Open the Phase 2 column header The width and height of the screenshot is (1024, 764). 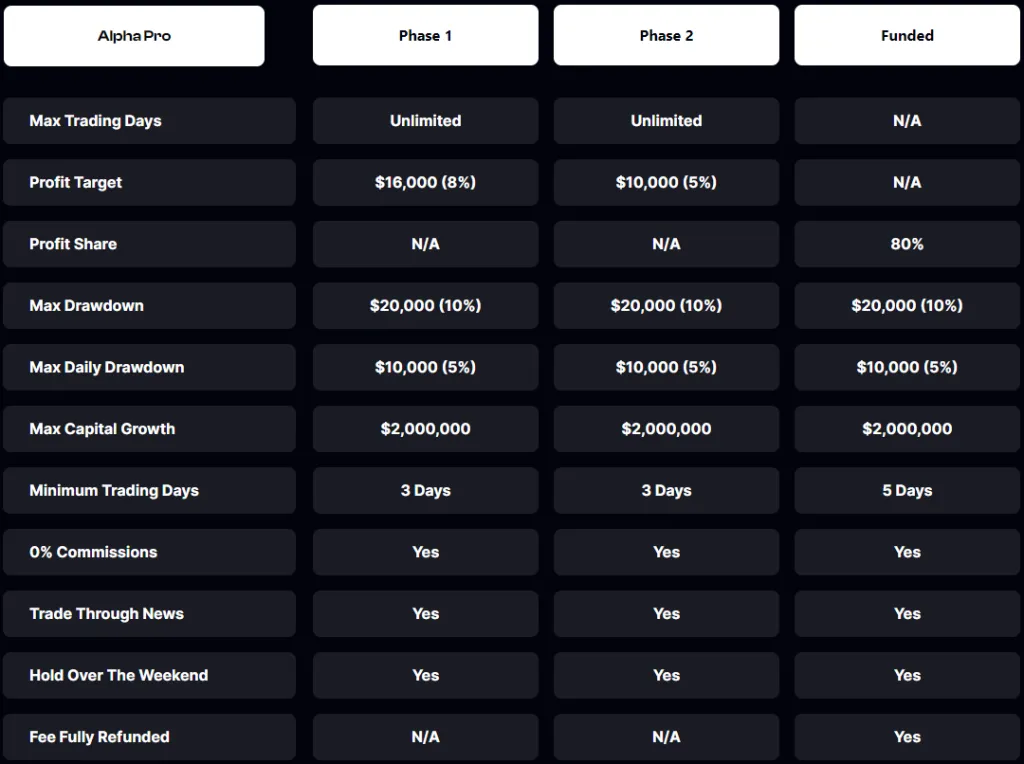click(x=666, y=34)
